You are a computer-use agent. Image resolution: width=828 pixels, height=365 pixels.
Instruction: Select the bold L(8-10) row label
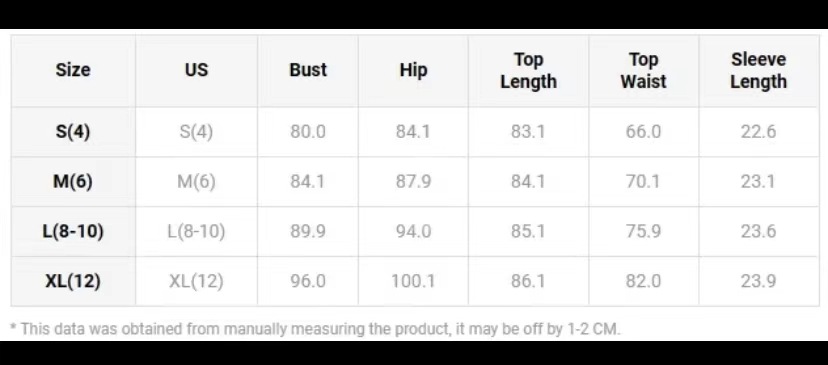[73, 231]
